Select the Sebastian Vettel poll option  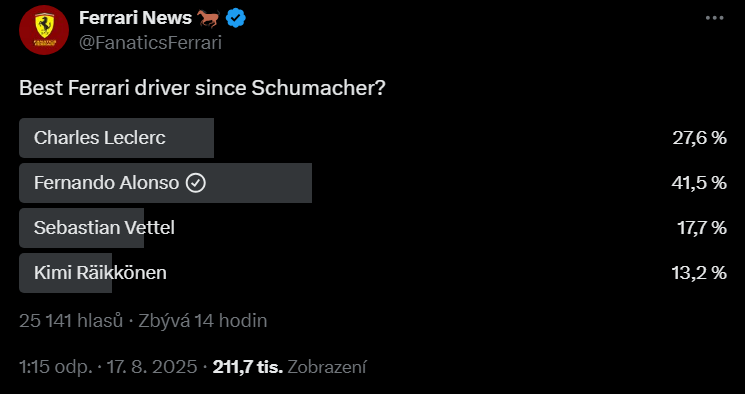click(372, 228)
